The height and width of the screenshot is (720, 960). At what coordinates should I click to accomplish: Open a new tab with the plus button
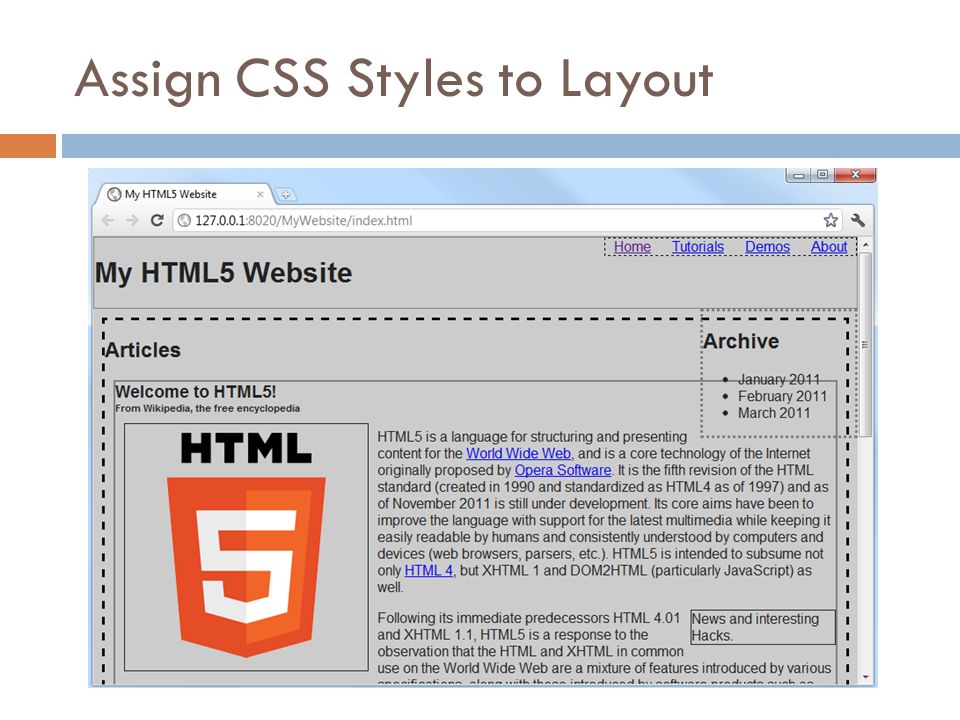point(285,195)
